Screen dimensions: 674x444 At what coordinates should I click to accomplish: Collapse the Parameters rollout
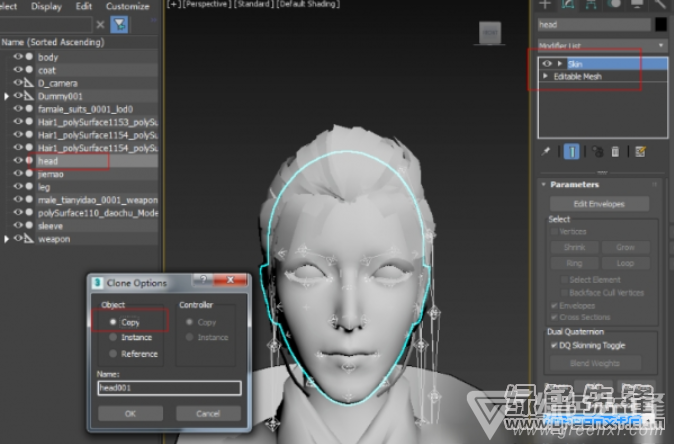click(544, 184)
